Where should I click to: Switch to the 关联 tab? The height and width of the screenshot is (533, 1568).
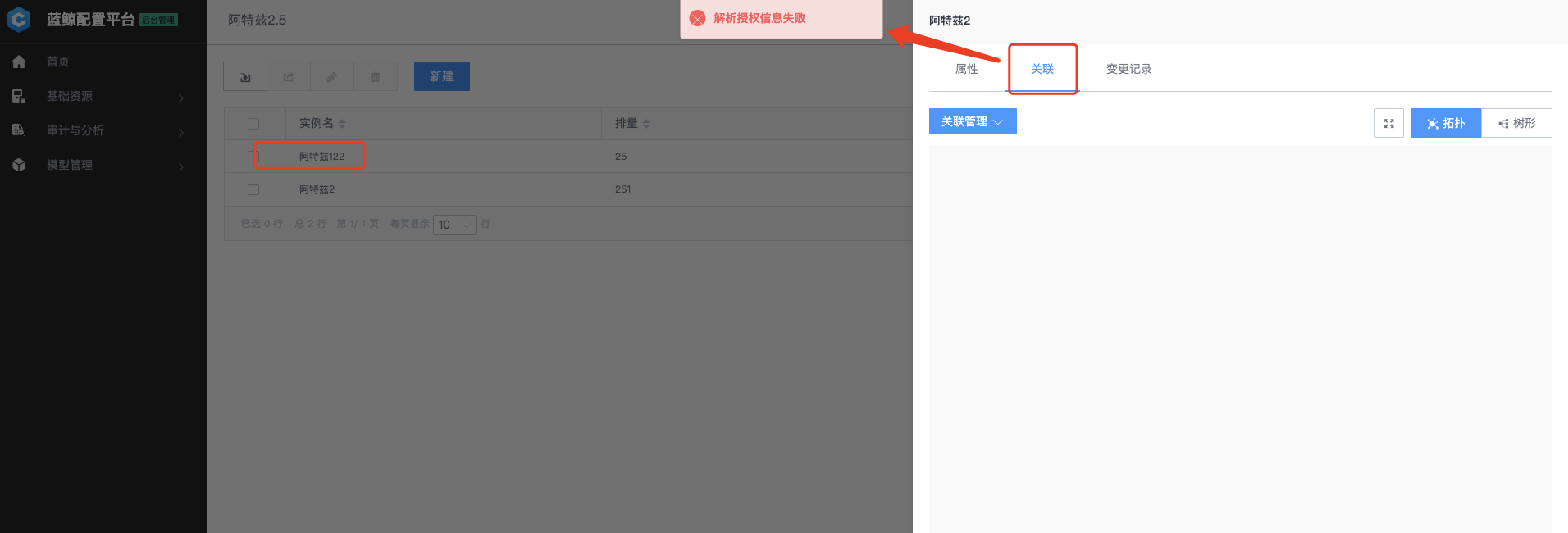click(x=1042, y=69)
